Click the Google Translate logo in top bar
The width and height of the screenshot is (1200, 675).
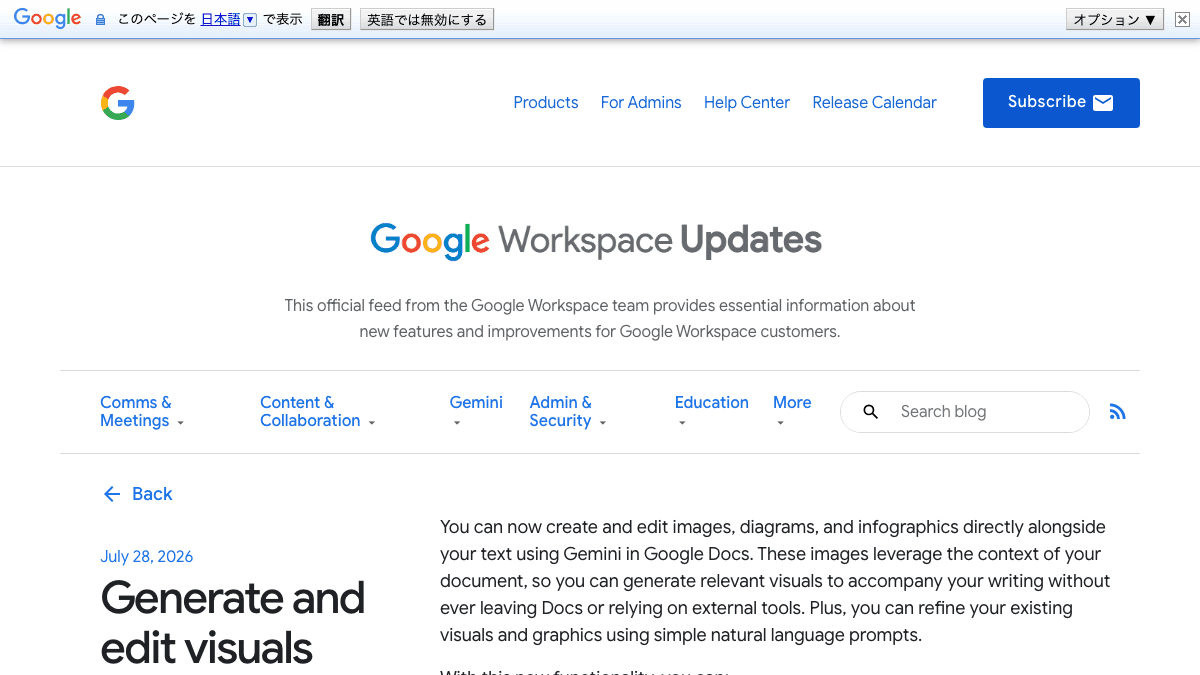click(47, 18)
